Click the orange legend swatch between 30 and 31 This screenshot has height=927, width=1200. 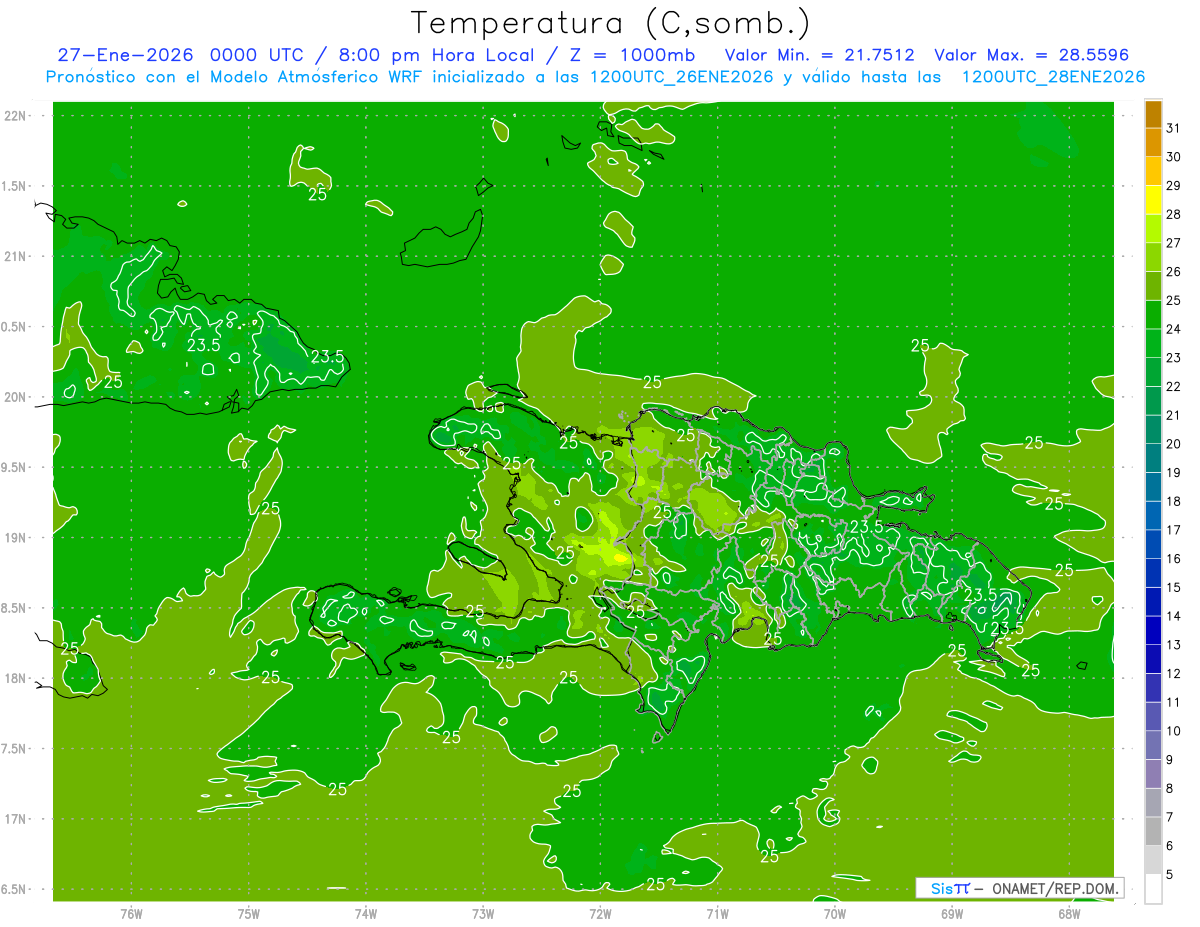pos(1153,143)
